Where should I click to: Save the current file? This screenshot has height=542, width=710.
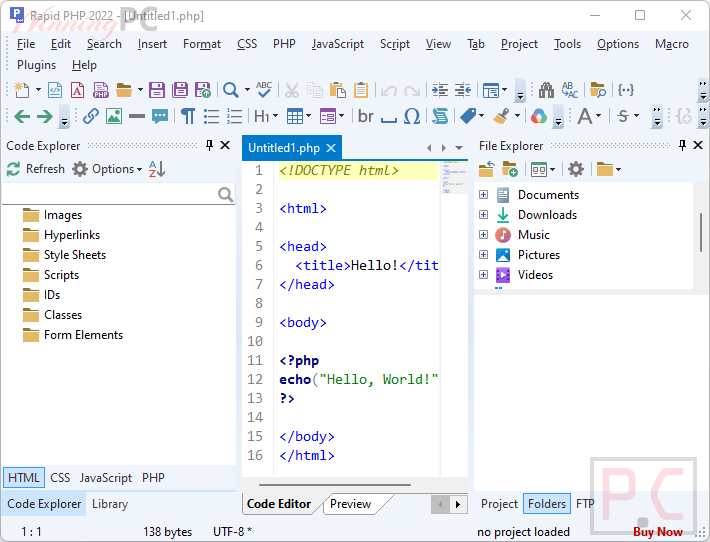[x=157, y=90]
